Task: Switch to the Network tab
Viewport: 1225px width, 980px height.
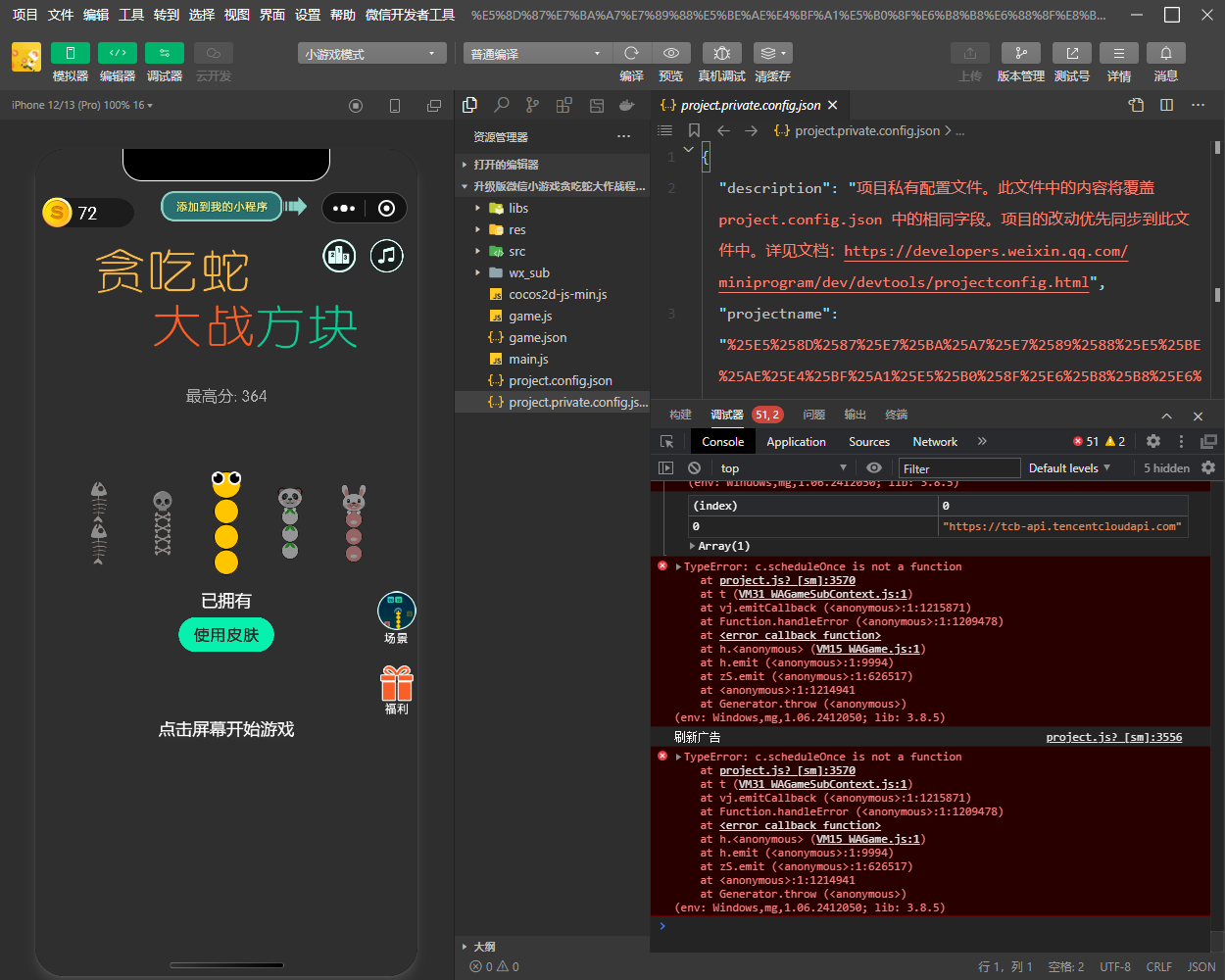Action: click(x=935, y=442)
